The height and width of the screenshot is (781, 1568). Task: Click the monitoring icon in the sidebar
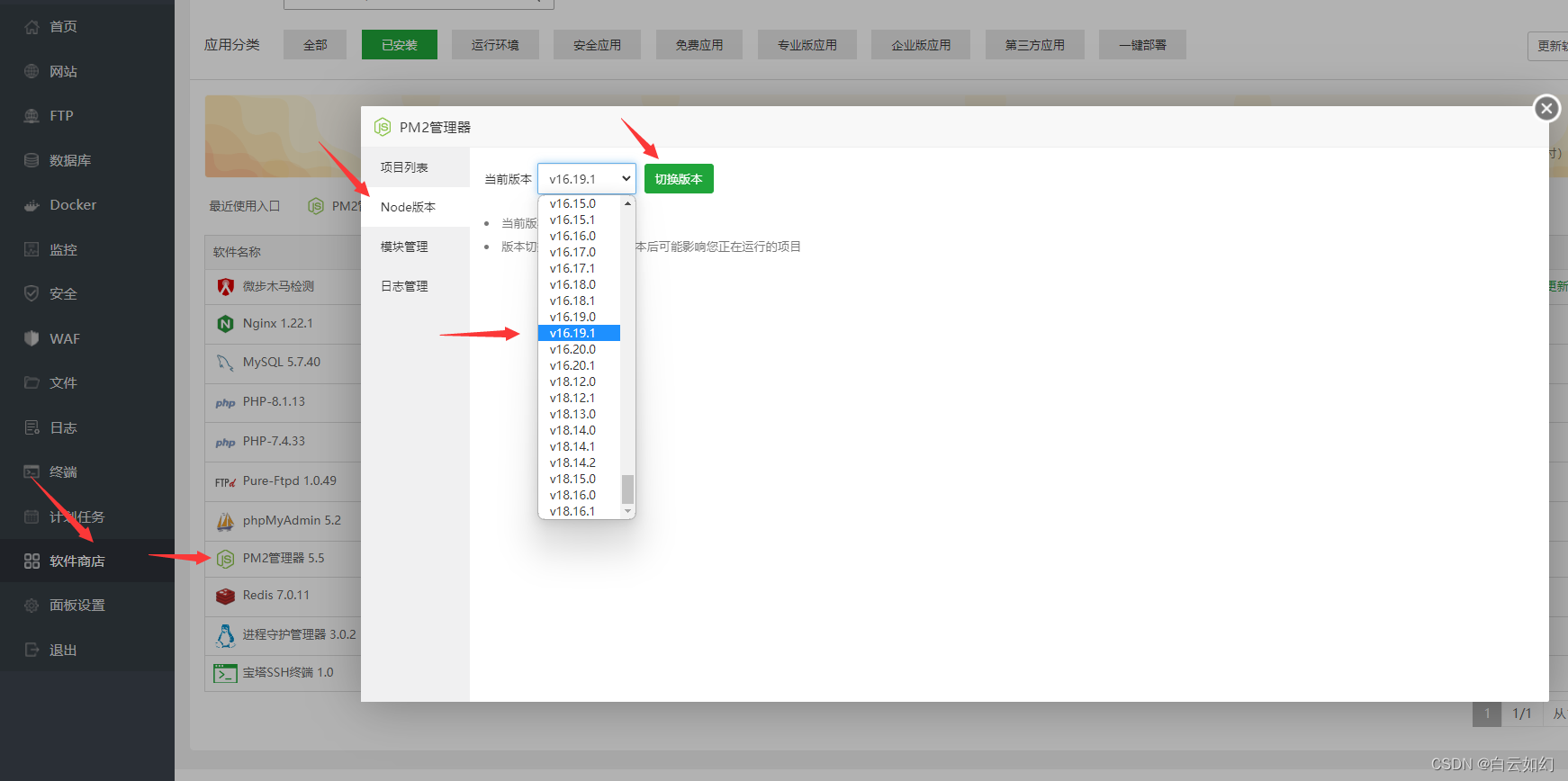(32, 249)
